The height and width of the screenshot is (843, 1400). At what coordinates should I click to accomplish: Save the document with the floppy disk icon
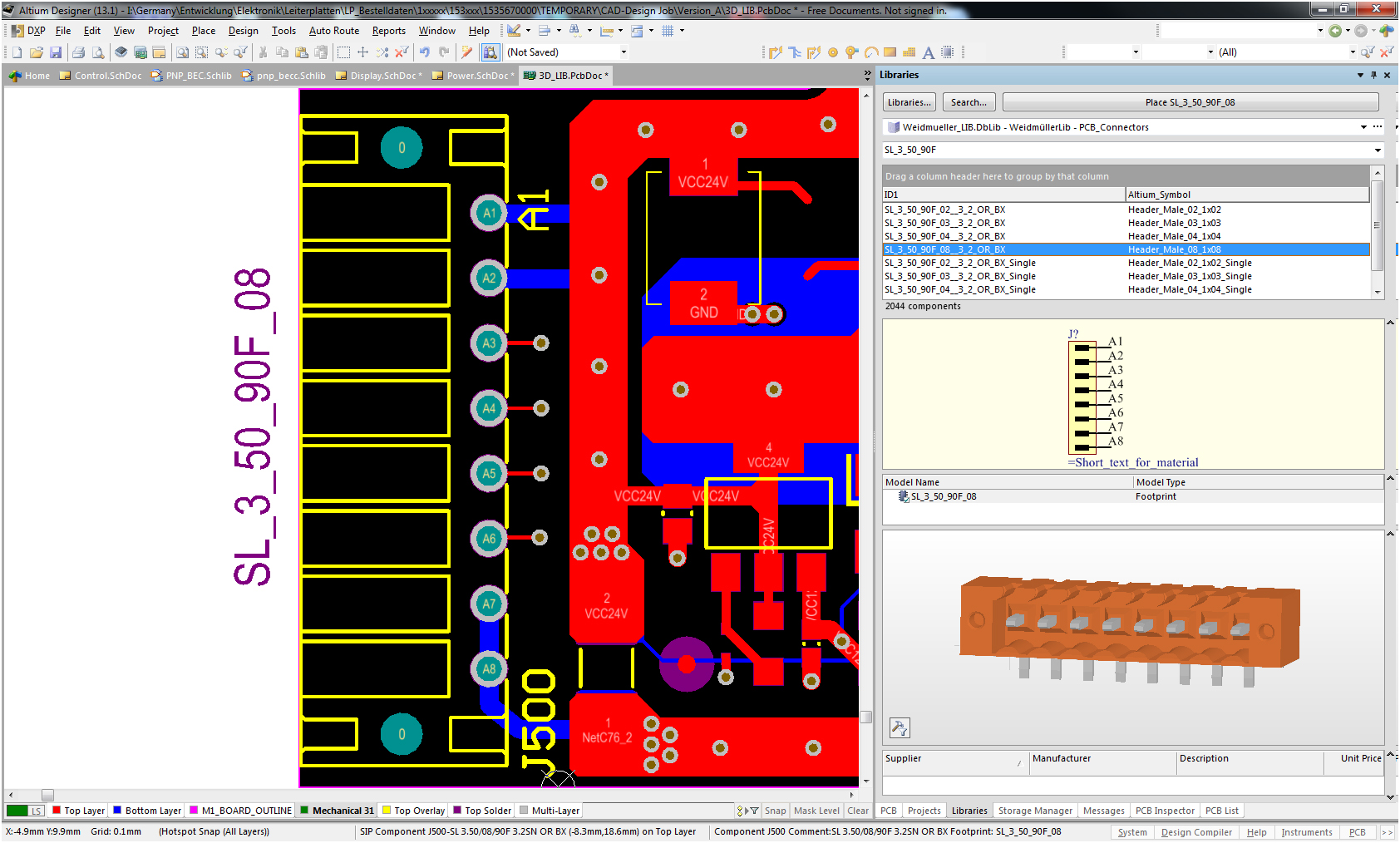coord(56,52)
